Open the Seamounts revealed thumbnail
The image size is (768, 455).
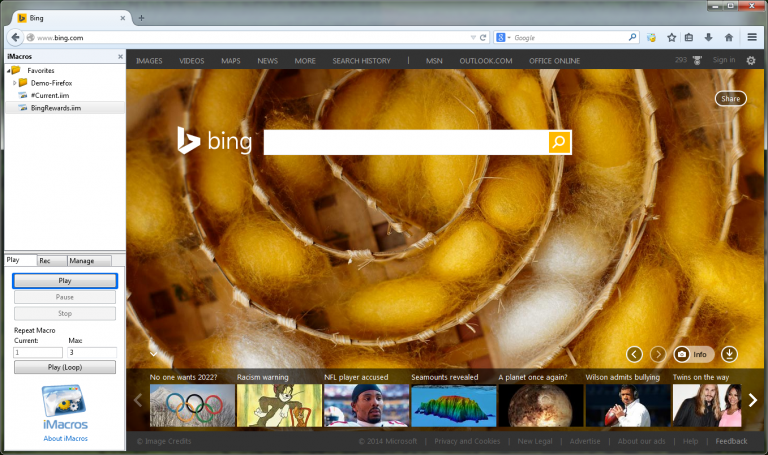(x=454, y=405)
